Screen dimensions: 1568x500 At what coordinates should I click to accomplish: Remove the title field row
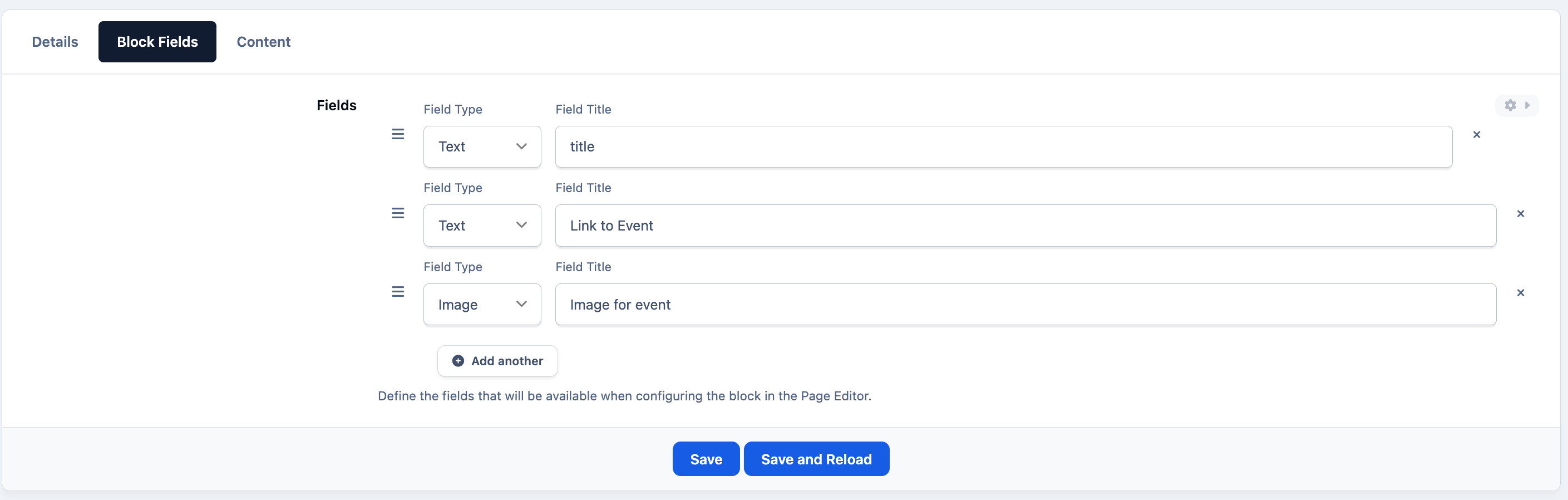[1476, 135]
